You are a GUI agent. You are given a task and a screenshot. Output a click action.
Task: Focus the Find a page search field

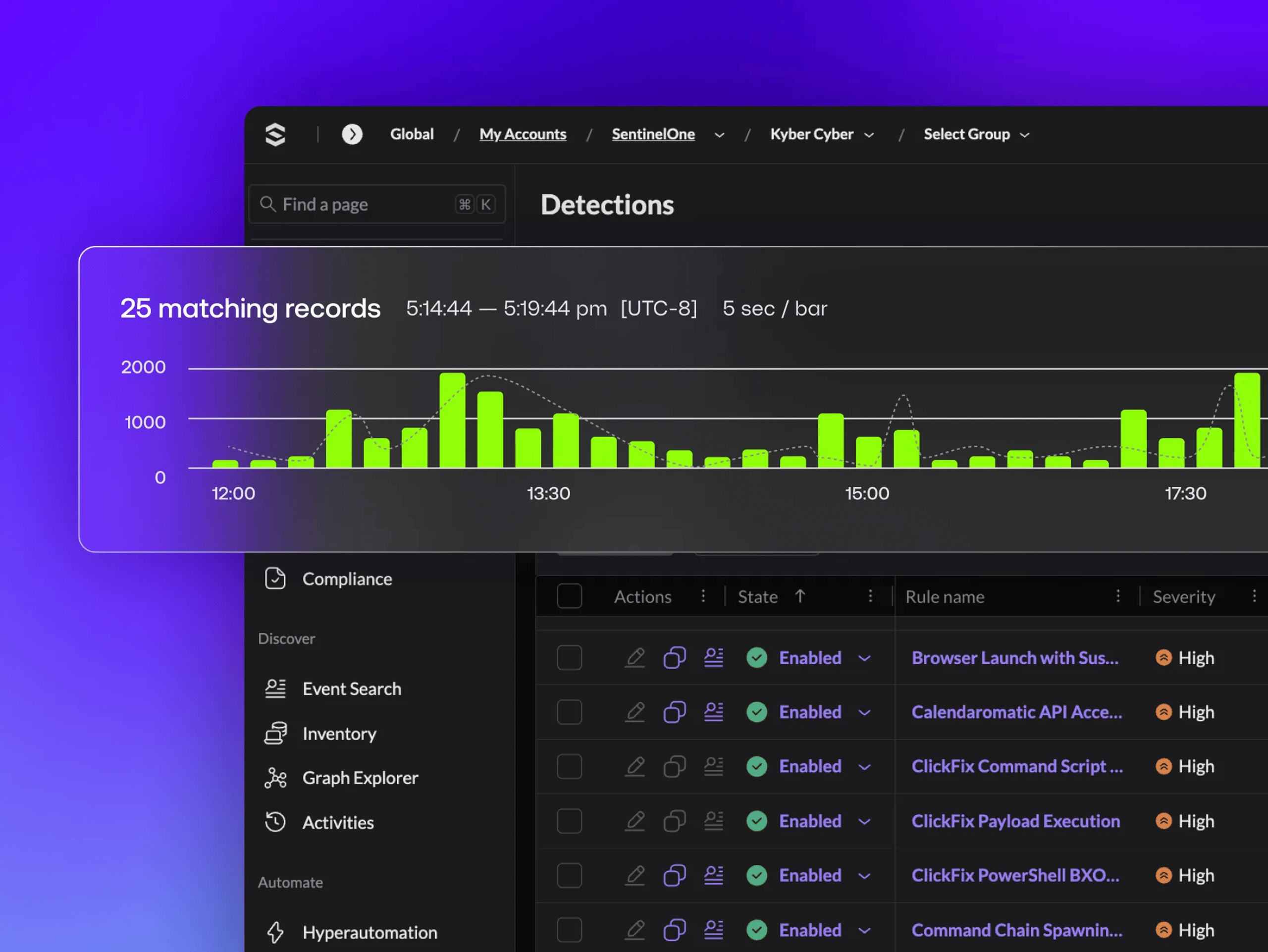[x=376, y=204]
